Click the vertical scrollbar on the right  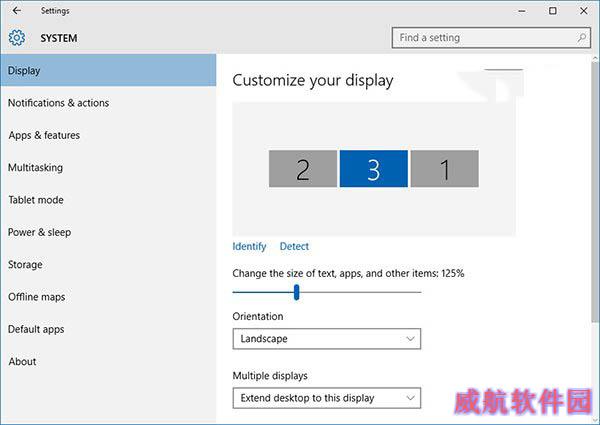click(x=595, y=191)
